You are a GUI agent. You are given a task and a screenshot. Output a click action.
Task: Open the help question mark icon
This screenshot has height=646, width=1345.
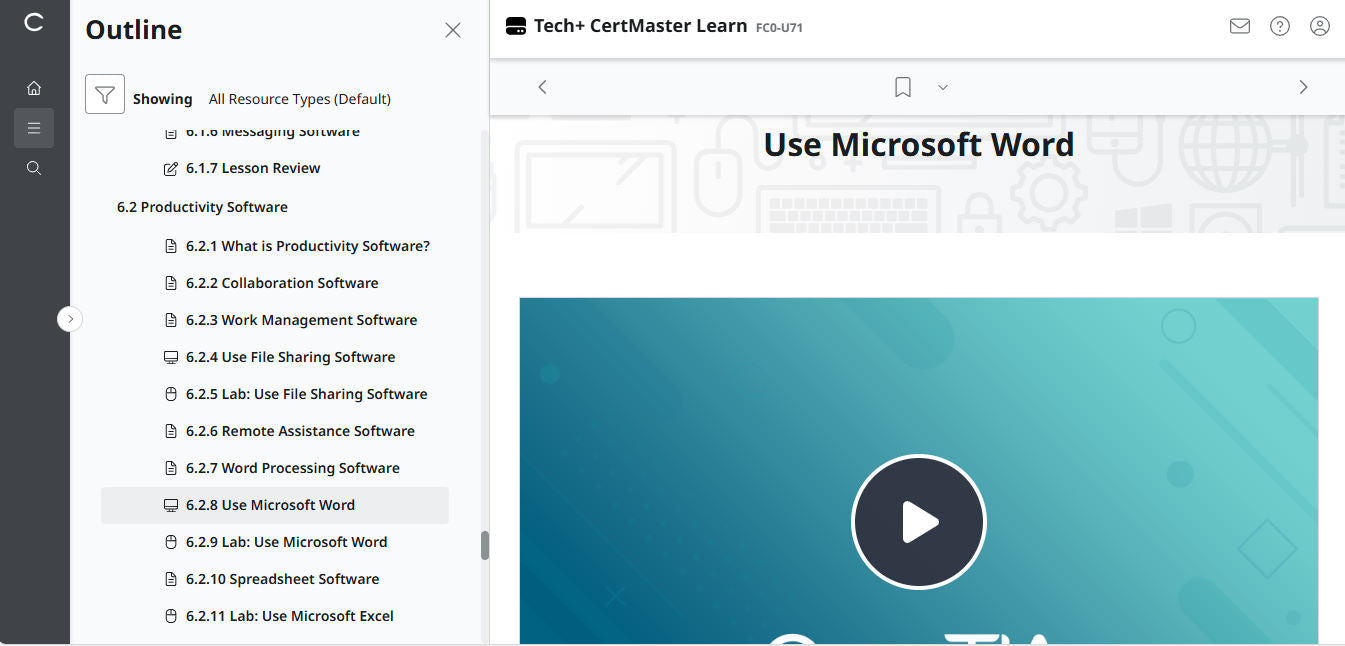pyautogui.click(x=1280, y=26)
